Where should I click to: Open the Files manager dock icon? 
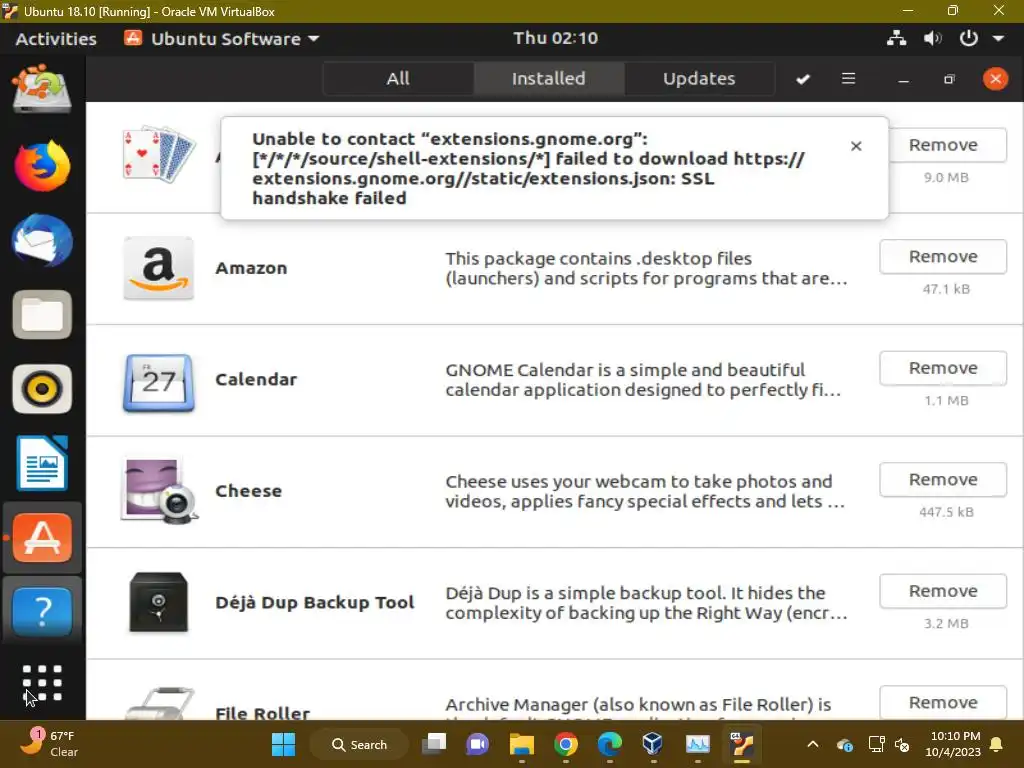point(42,315)
